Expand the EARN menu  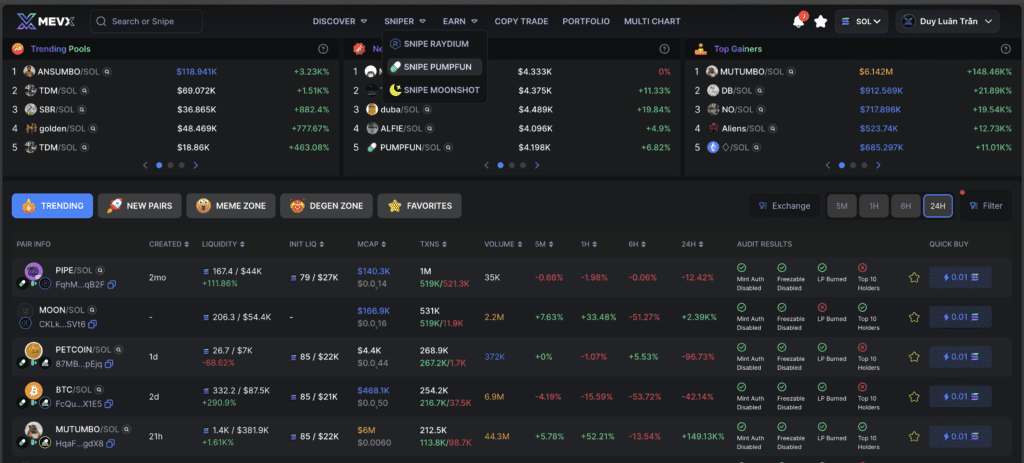[x=460, y=22]
